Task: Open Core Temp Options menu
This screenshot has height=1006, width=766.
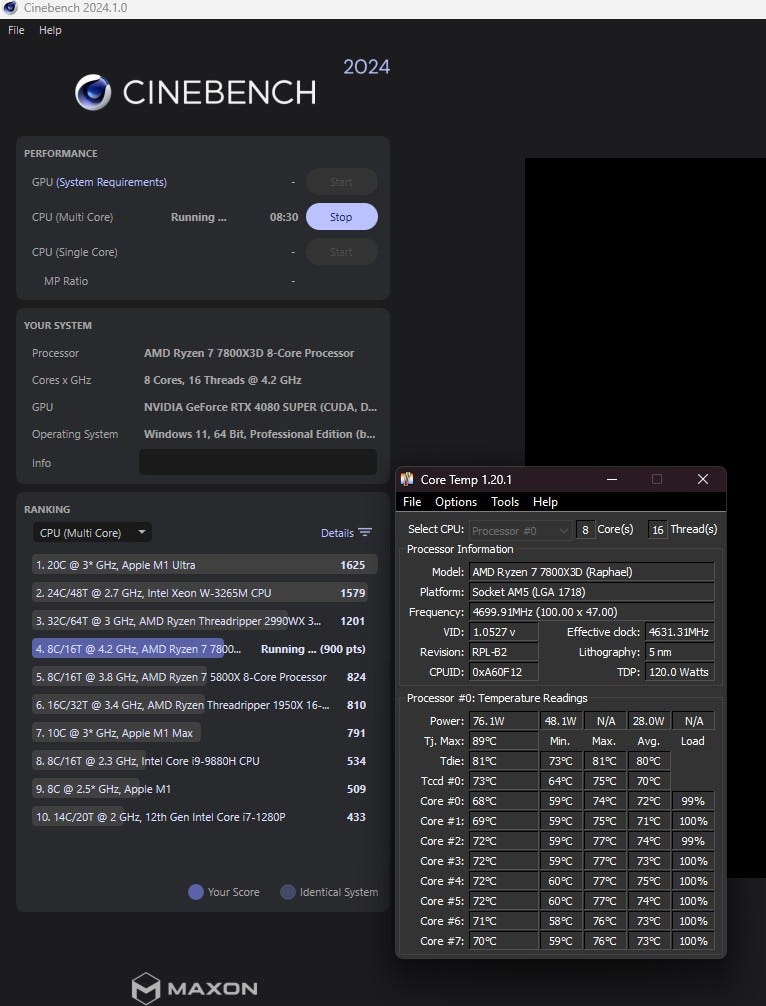Action: pyautogui.click(x=456, y=502)
